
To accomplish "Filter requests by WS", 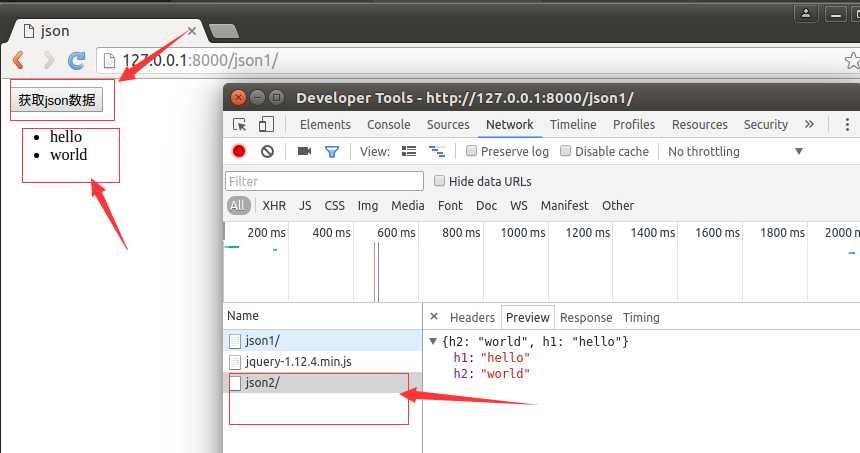I will pos(519,206).
